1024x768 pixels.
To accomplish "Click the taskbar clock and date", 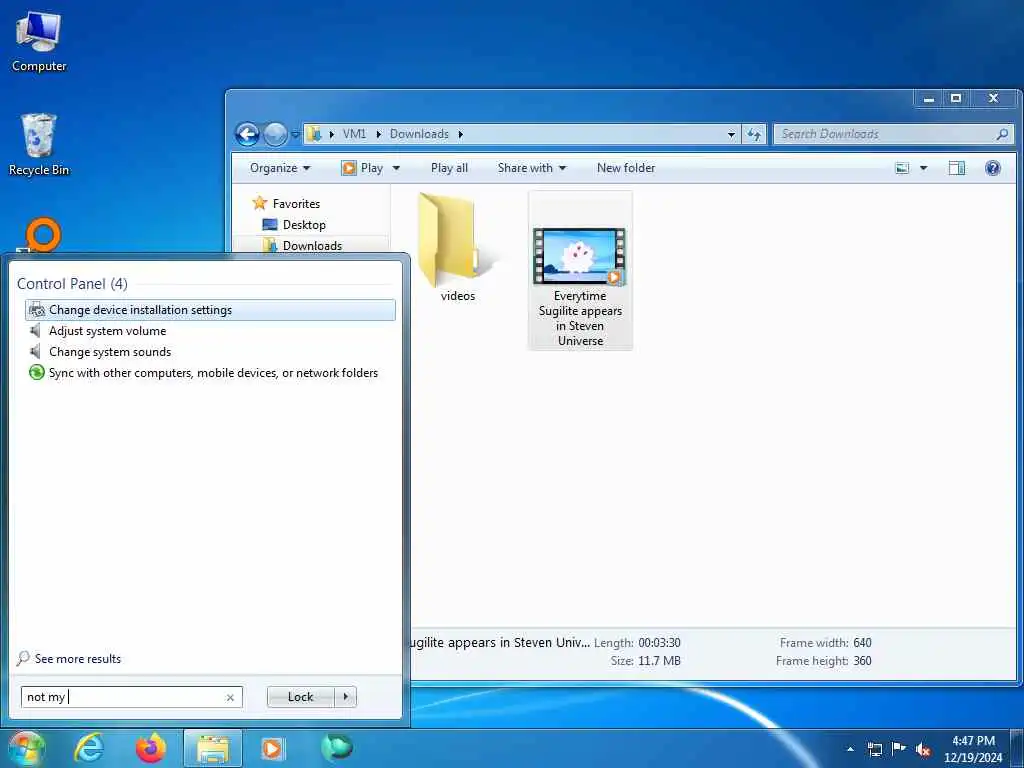I will tap(973, 749).
